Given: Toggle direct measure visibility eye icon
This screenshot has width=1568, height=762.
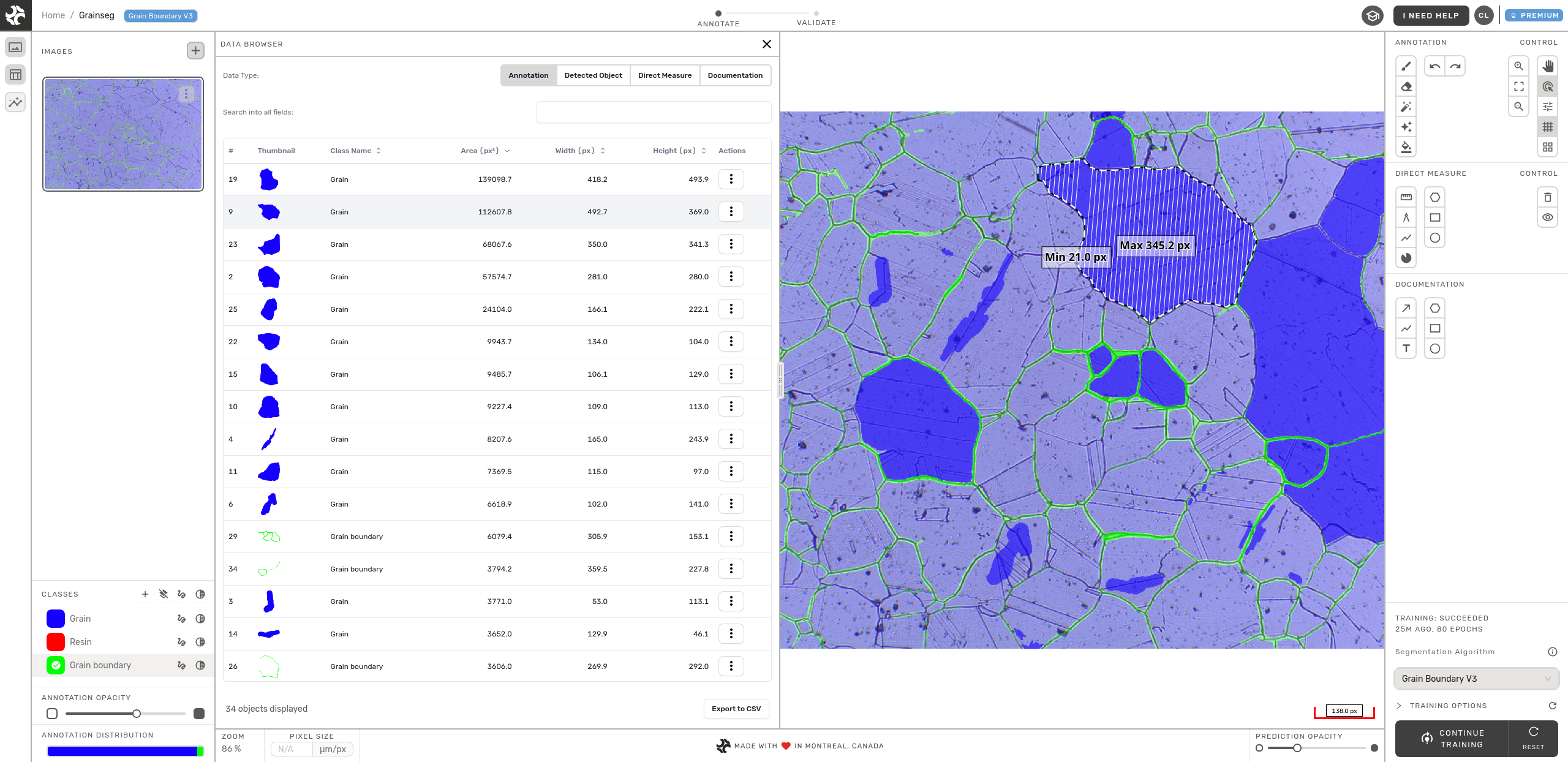Looking at the screenshot, I should [1547, 217].
